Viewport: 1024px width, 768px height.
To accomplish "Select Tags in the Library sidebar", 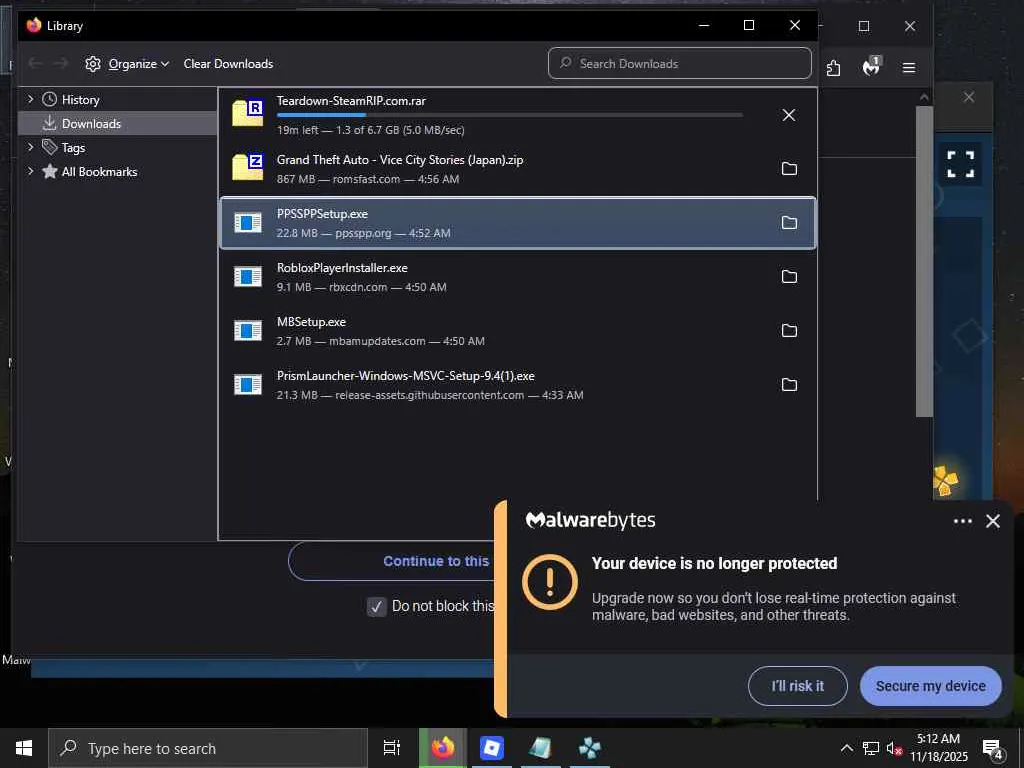I will (117, 148).
